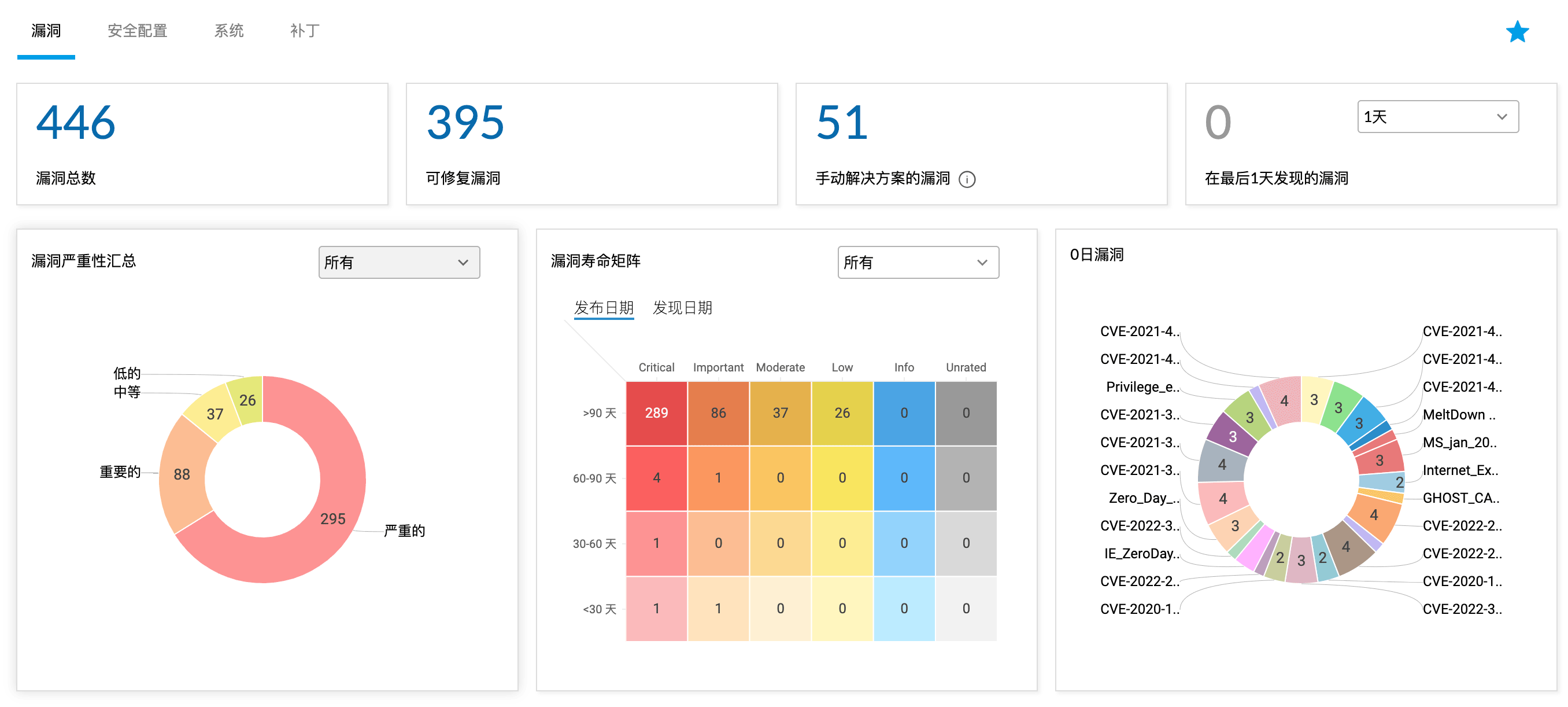
Task: Click the GHOST_CA.. label in the donut legend
Action: click(x=1461, y=498)
